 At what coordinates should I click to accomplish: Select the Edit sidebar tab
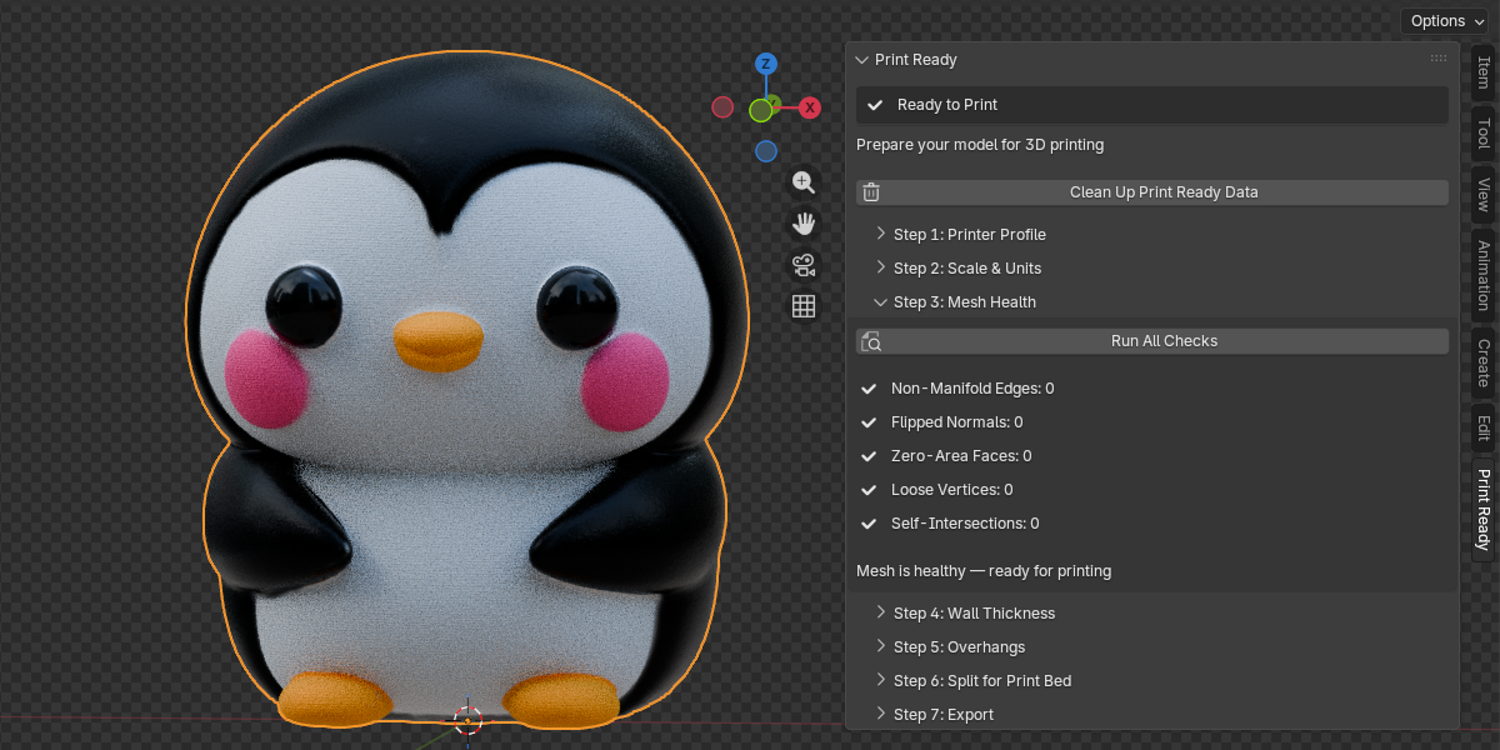point(1483,427)
